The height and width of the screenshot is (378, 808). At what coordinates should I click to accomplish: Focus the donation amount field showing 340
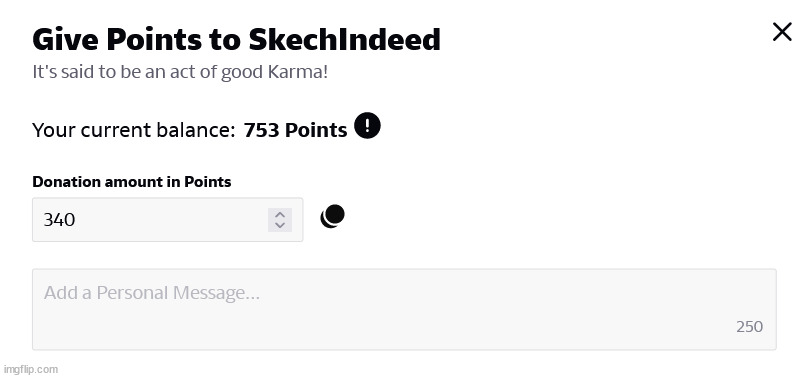(167, 219)
